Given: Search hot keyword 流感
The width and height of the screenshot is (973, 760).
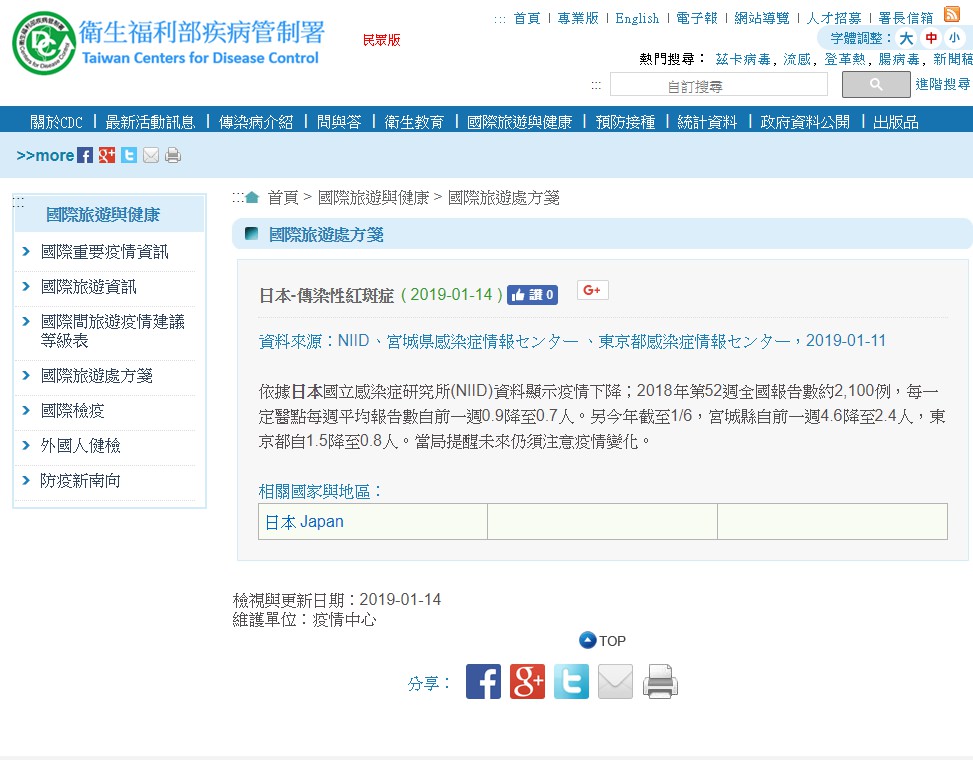Looking at the screenshot, I should [797, 59].
